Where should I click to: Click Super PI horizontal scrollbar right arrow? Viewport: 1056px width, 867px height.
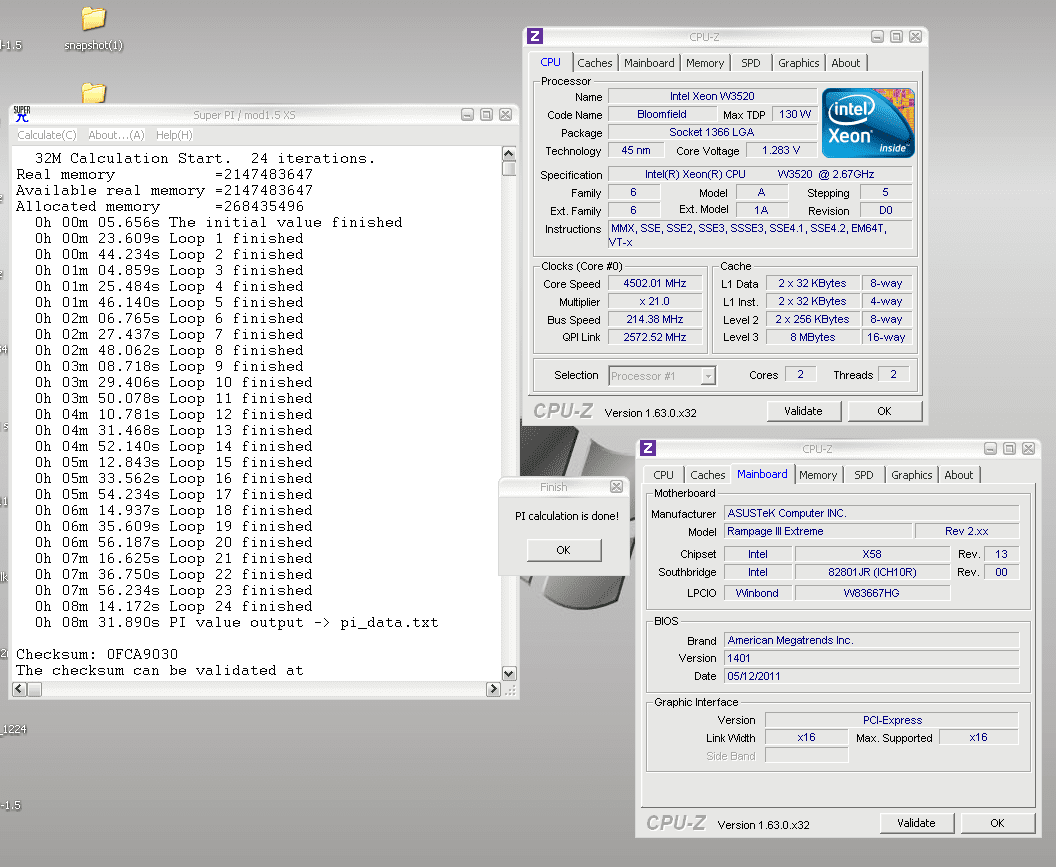pyautogui.click(x=493, y=688)
